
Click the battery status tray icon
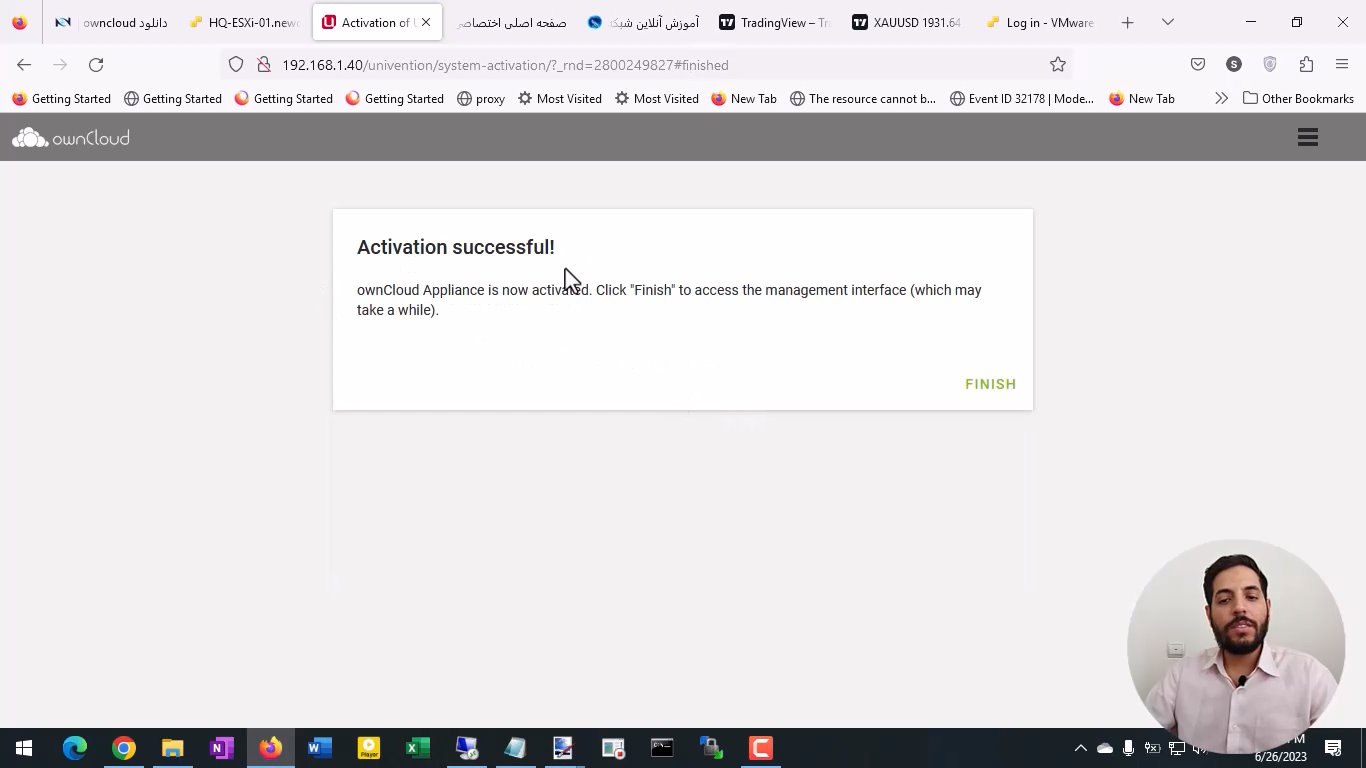[x=1152, y=748]
